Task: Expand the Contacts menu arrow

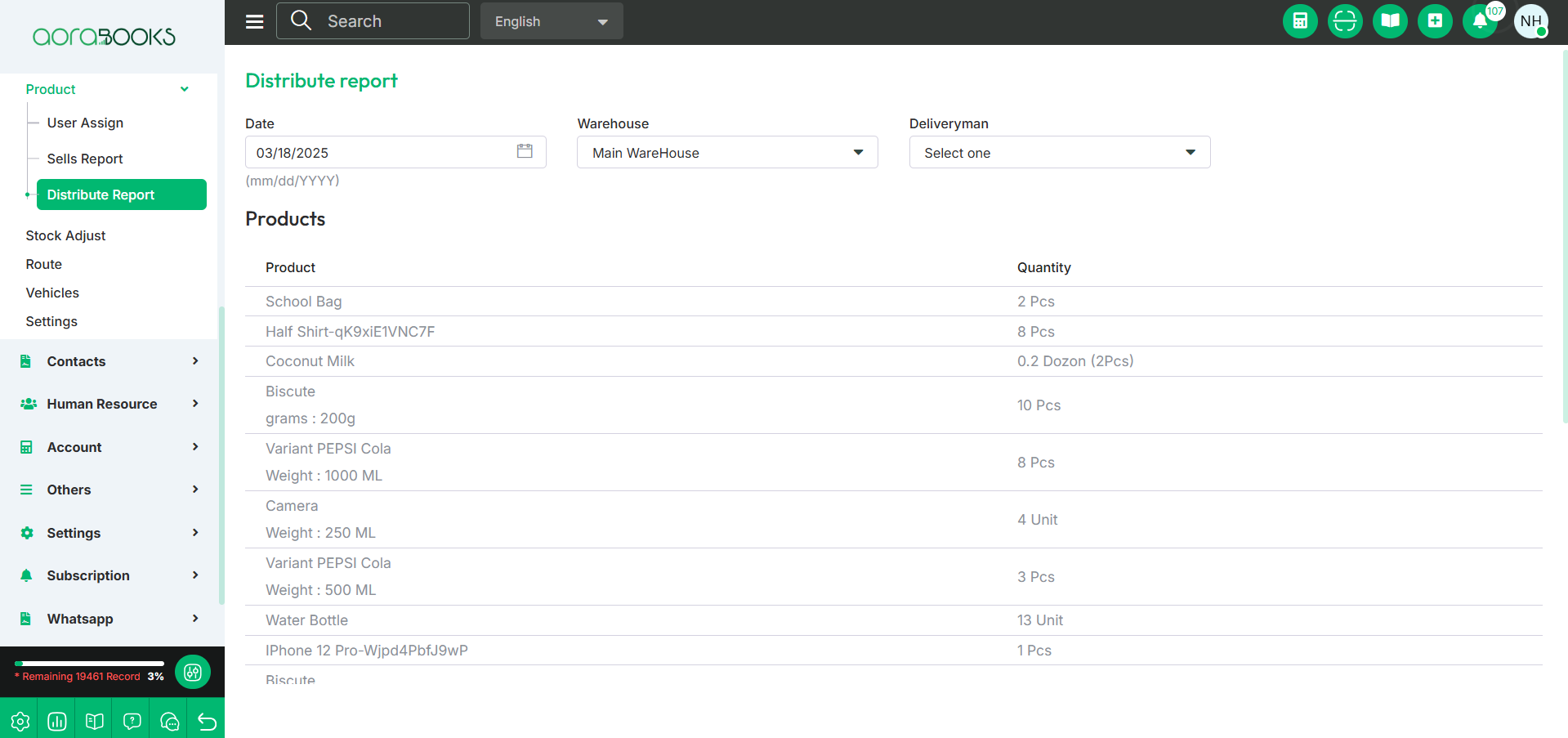Action: 195,360
